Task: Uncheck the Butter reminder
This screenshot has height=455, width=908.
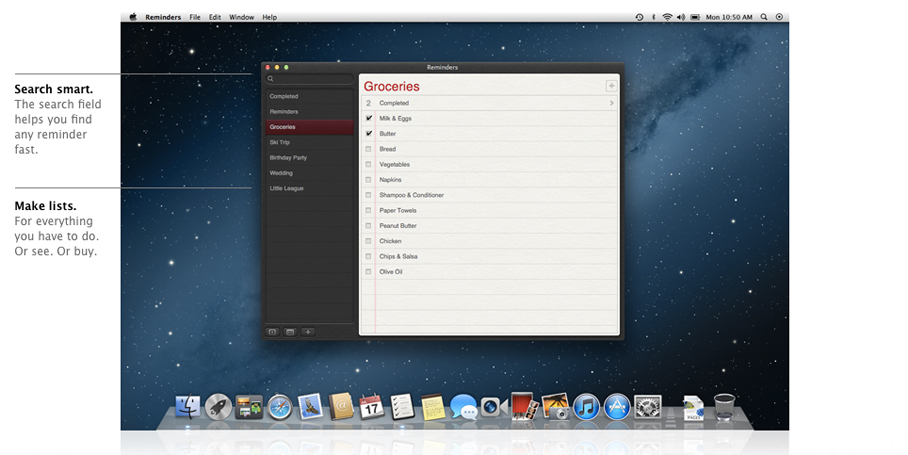Action: (x=368, y=133)
